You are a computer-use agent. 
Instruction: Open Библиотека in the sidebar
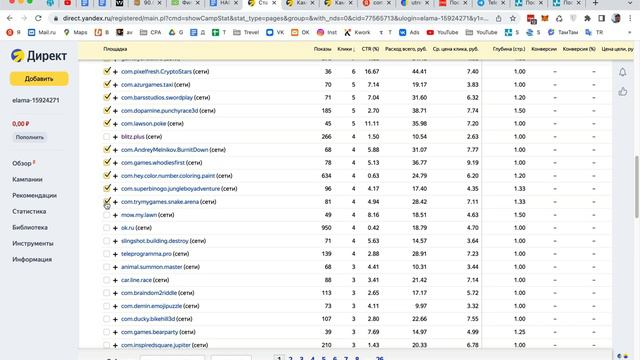click(x=30, y=227)
